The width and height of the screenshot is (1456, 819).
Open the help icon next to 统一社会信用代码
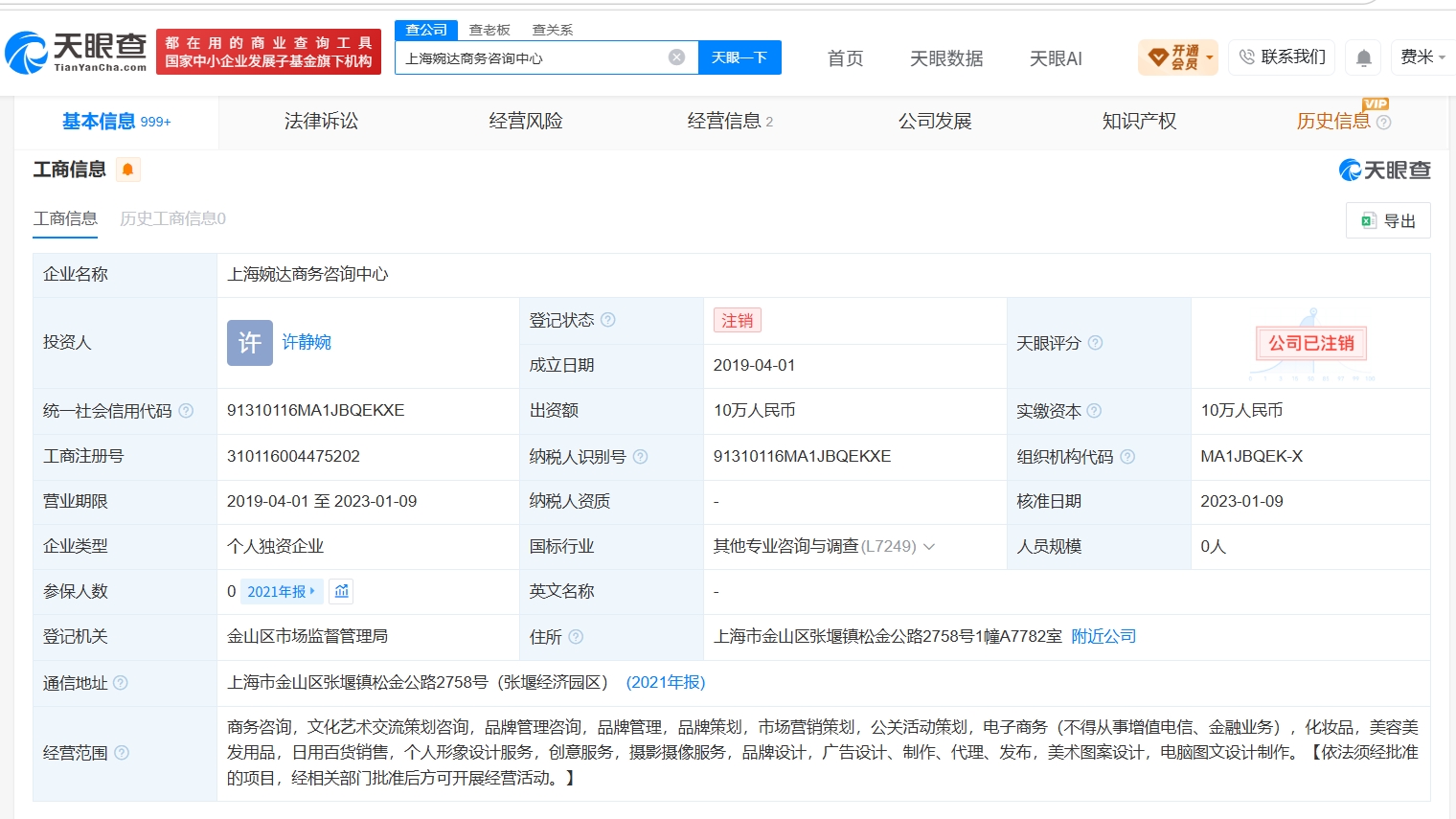tap(186, 411)
